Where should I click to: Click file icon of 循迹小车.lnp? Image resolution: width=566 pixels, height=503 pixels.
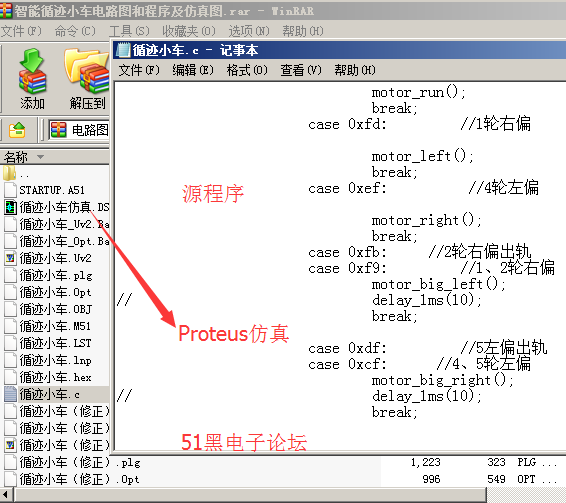[10, 360]
